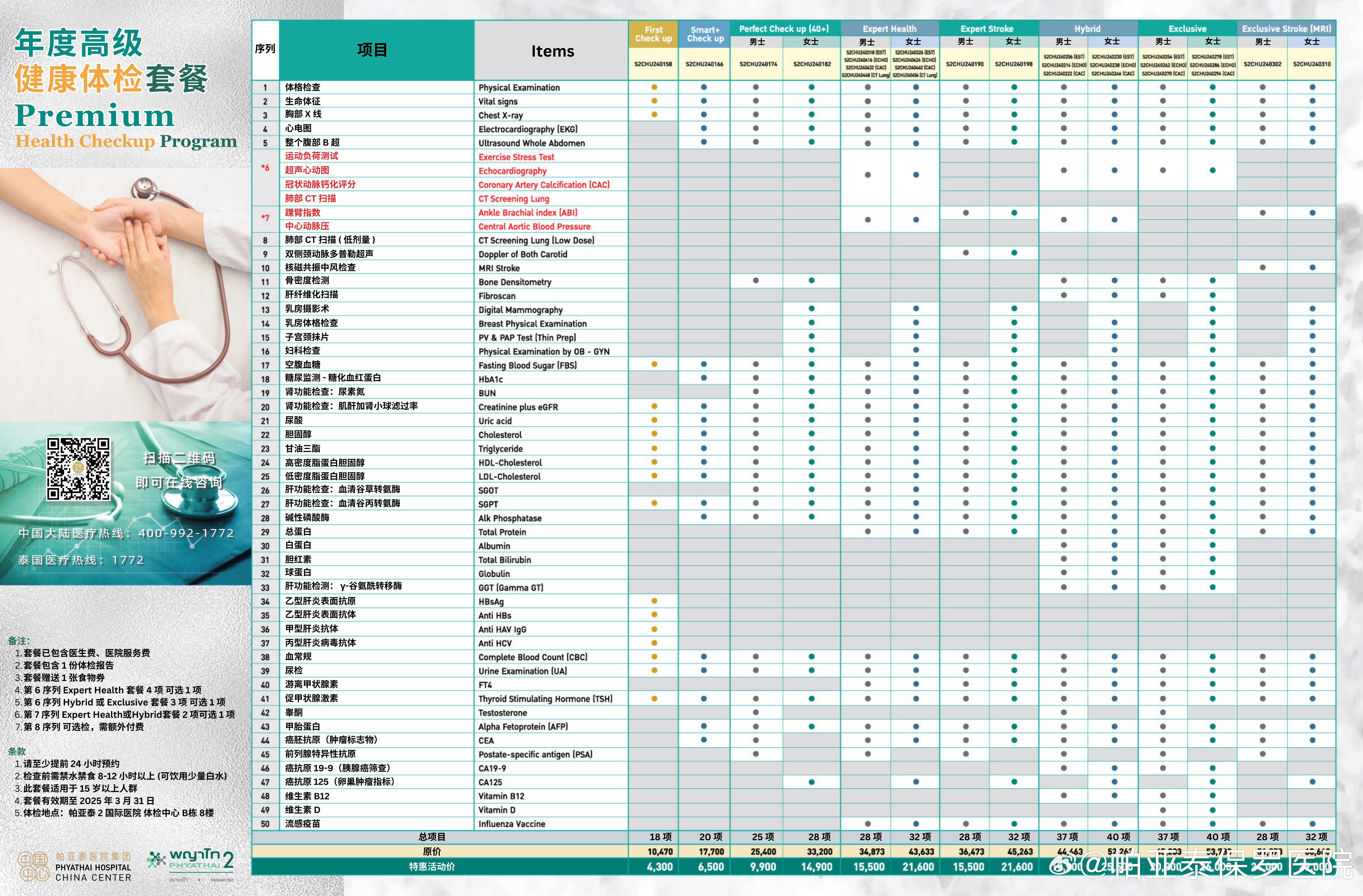Click 'Fasting Blood Sugar (FBS)' item
The width and height of the screenshot is (1363, 896).
[x=528, y=365]
